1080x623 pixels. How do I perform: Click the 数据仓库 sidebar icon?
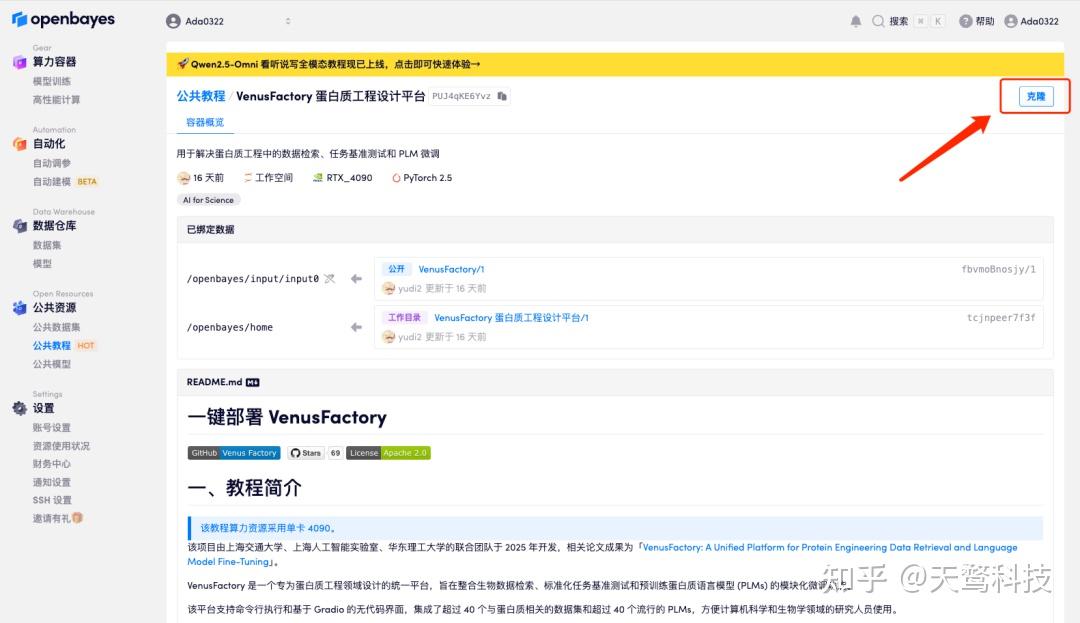22,225
